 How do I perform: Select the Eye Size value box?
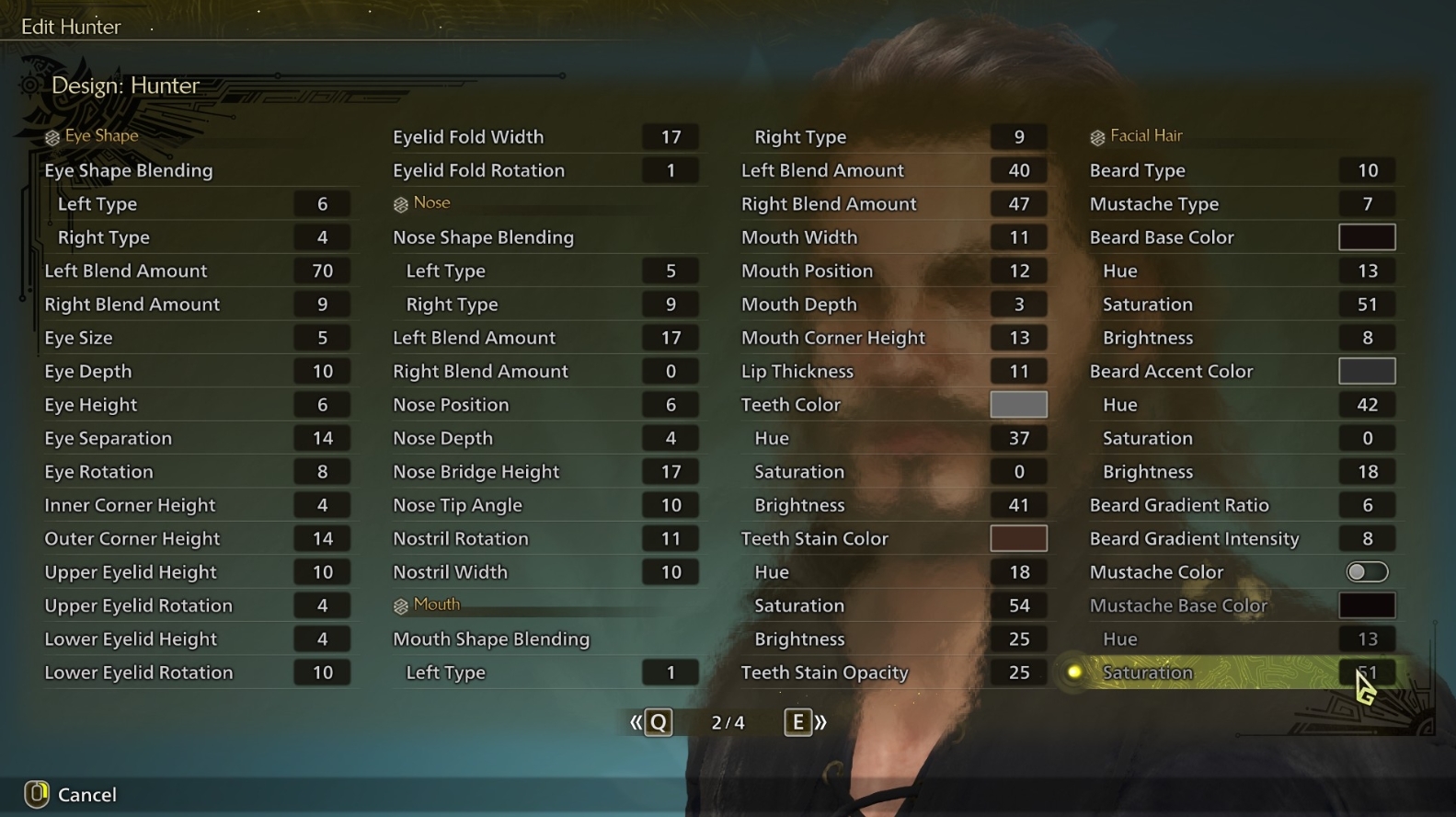[322, 338]
